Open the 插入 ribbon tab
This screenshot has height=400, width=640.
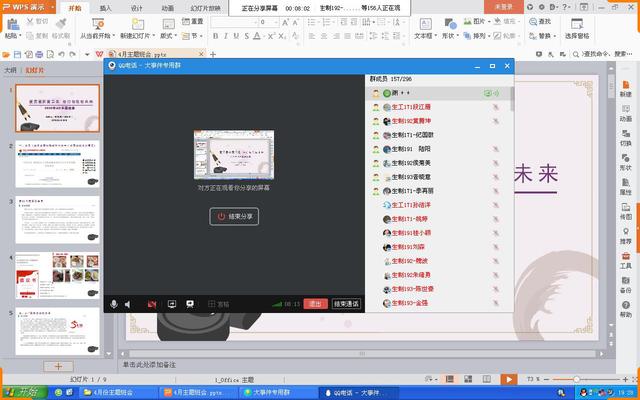coord(106,7)
